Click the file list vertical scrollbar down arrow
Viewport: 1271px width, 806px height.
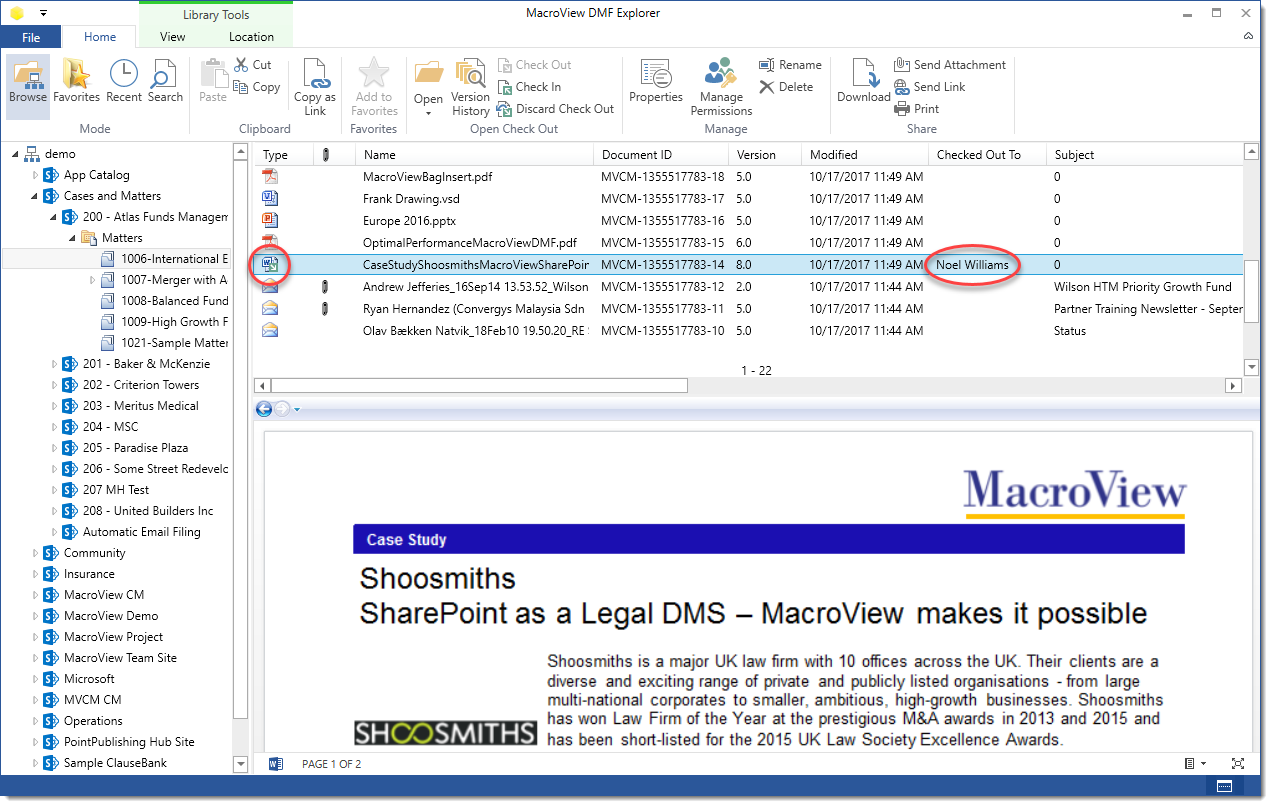click(1250, 367)
